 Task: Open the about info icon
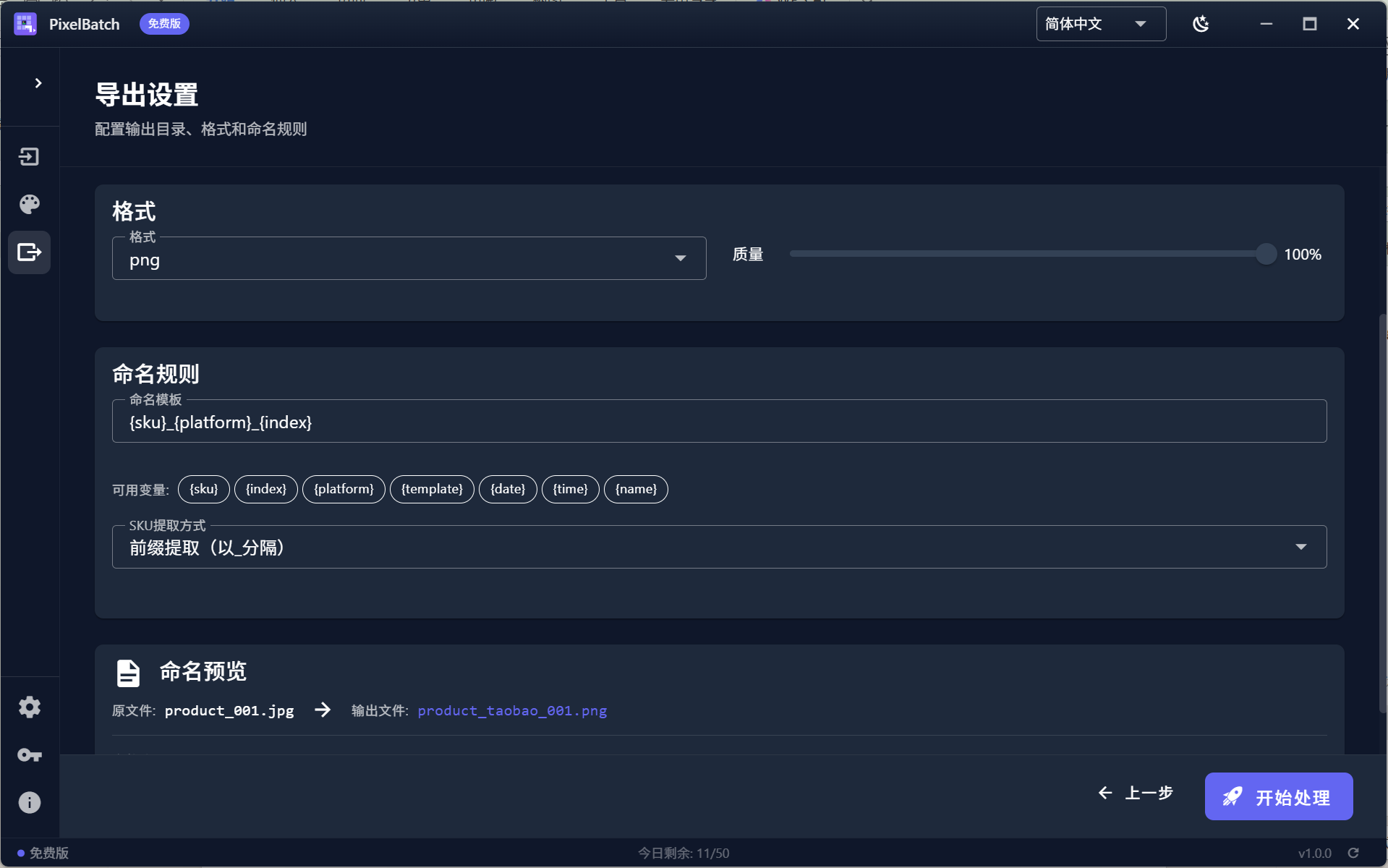(x=29, y=802)
